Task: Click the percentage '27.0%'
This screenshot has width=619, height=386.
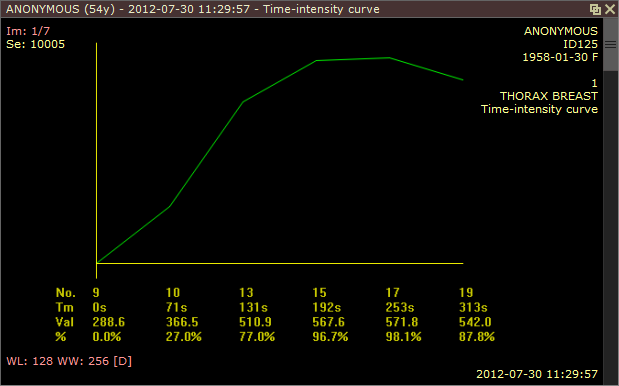Action: [184, 336]
